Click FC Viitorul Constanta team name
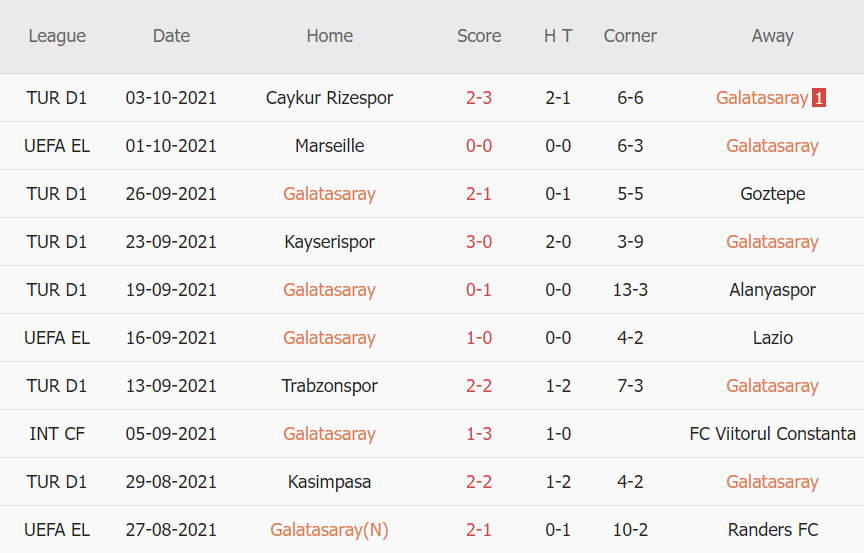Viewport: 864px width, 553px height. click(772, 434)
